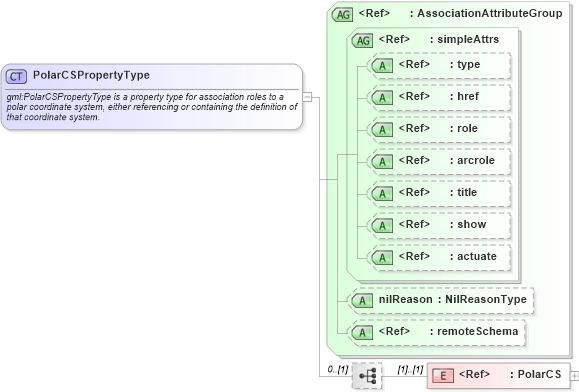Select the type attribute label

point(469,65)
